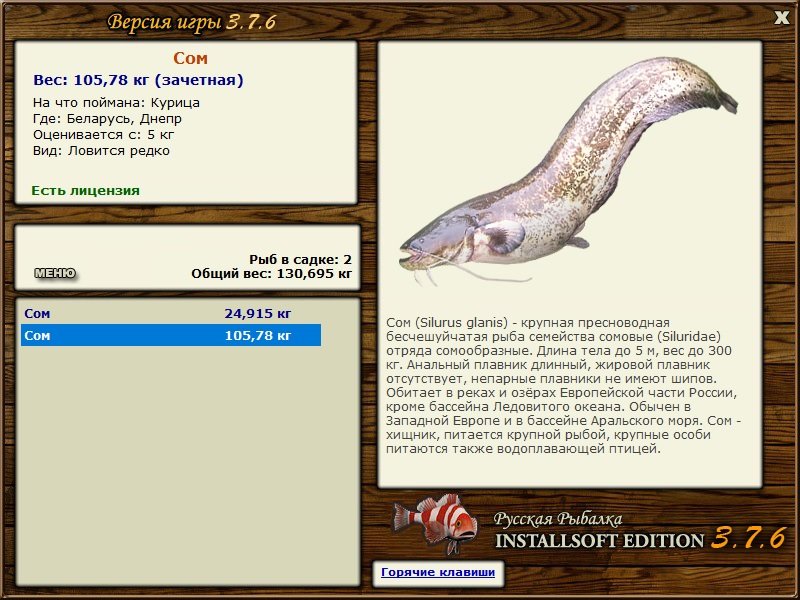Click the line Где: Беларусь, Днепр
The image size is (800, 600).
[107, 118]
